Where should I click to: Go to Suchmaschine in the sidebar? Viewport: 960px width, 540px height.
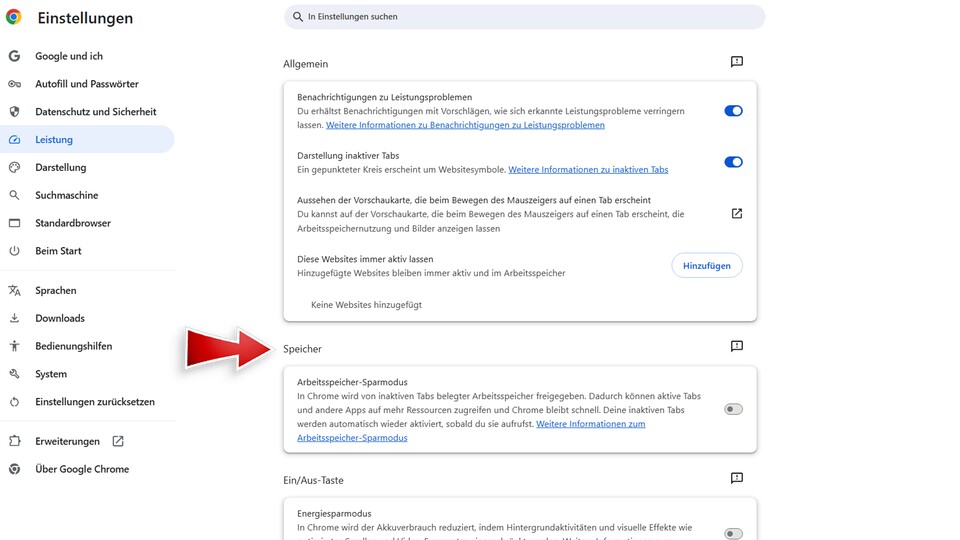click(66, 196)
